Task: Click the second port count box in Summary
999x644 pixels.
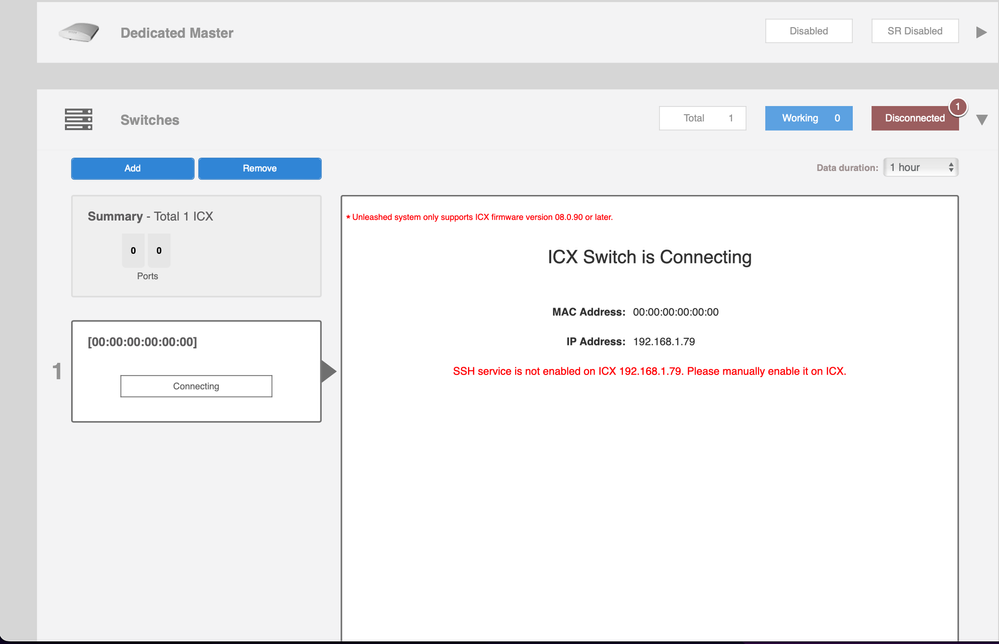Action: pyautogui.click(x=159, y=251)
